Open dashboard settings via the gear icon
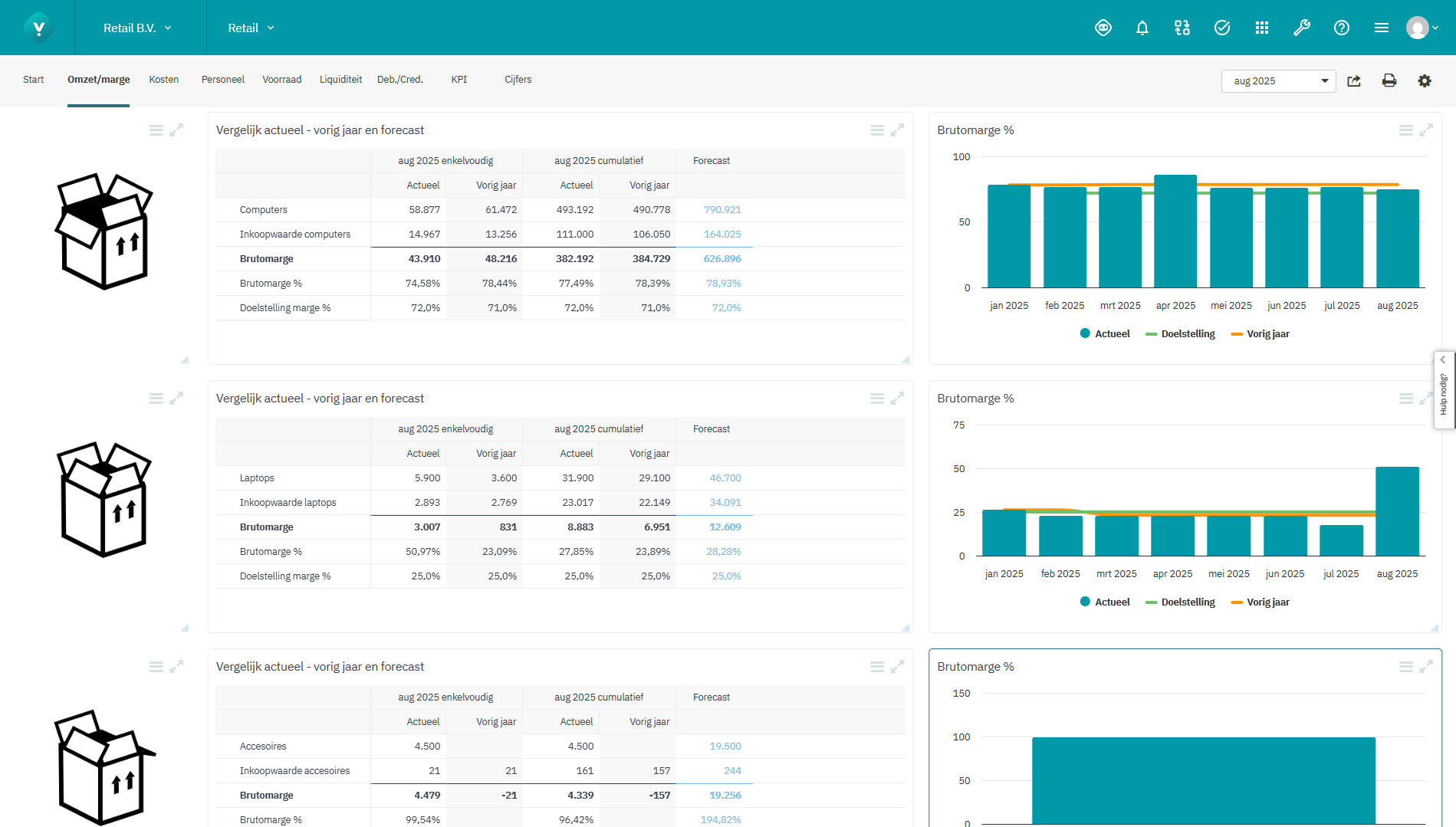The height and width of the screenshot is (827, 1456). (x=1425, y=80)
